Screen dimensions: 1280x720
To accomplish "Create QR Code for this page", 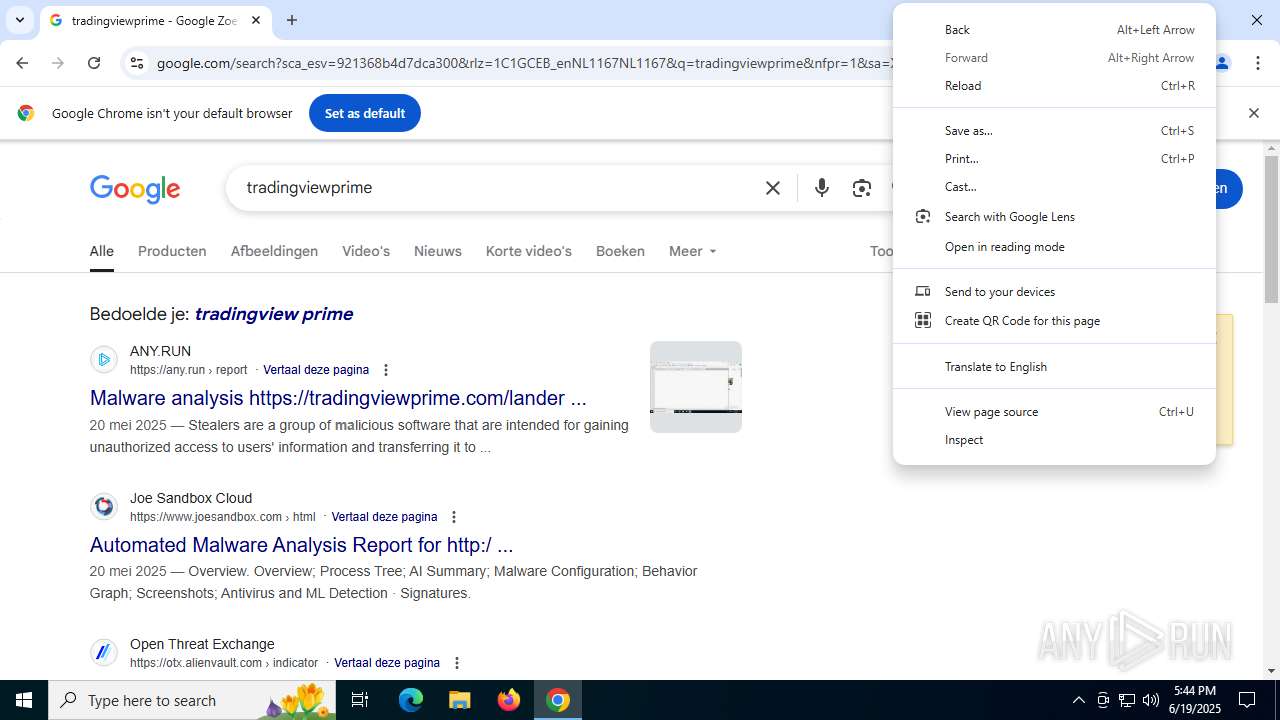I will tap(1054, 321).
